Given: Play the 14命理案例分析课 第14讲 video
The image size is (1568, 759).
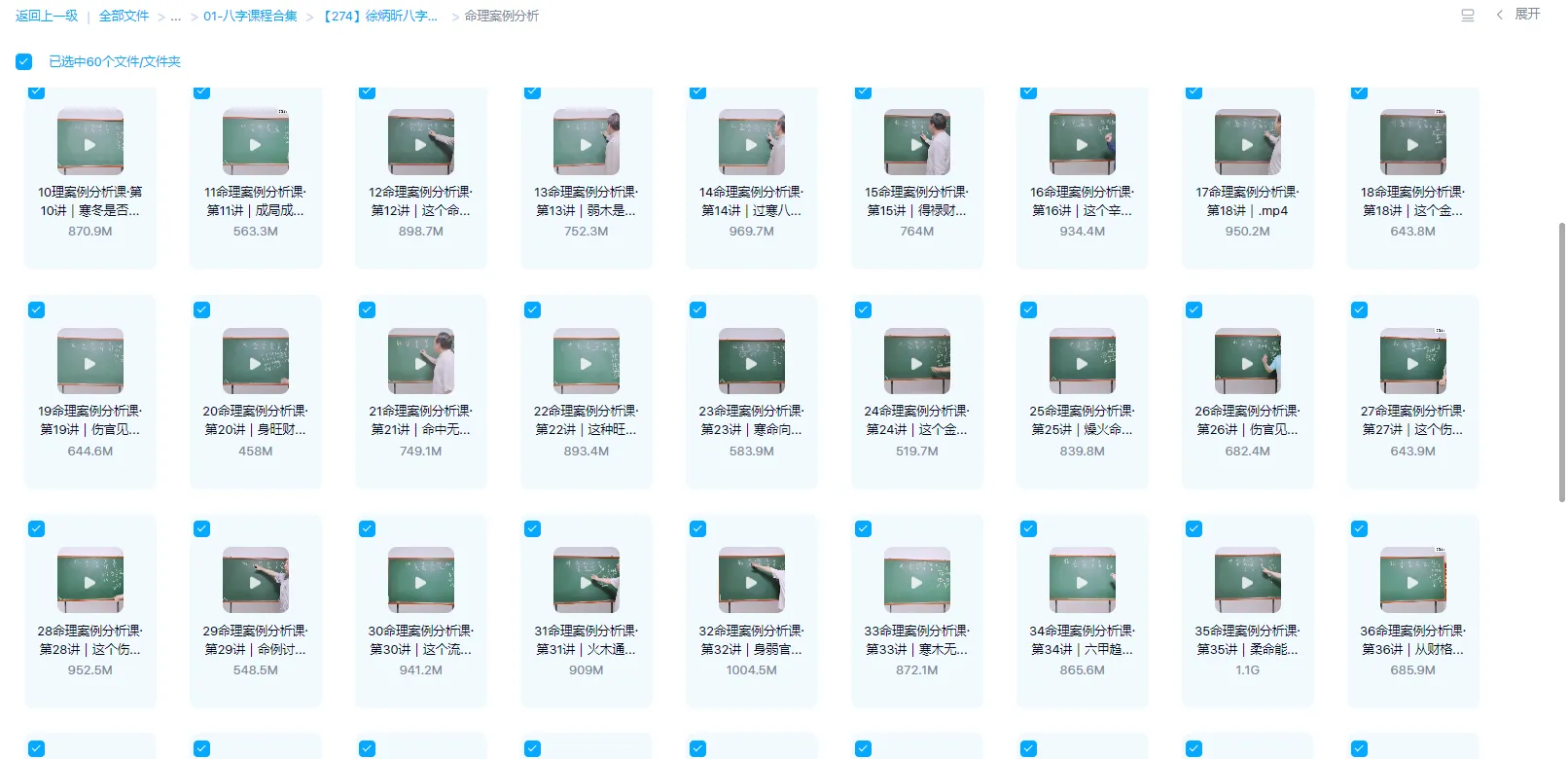Looking at the screenshot, I should (751, 144).
